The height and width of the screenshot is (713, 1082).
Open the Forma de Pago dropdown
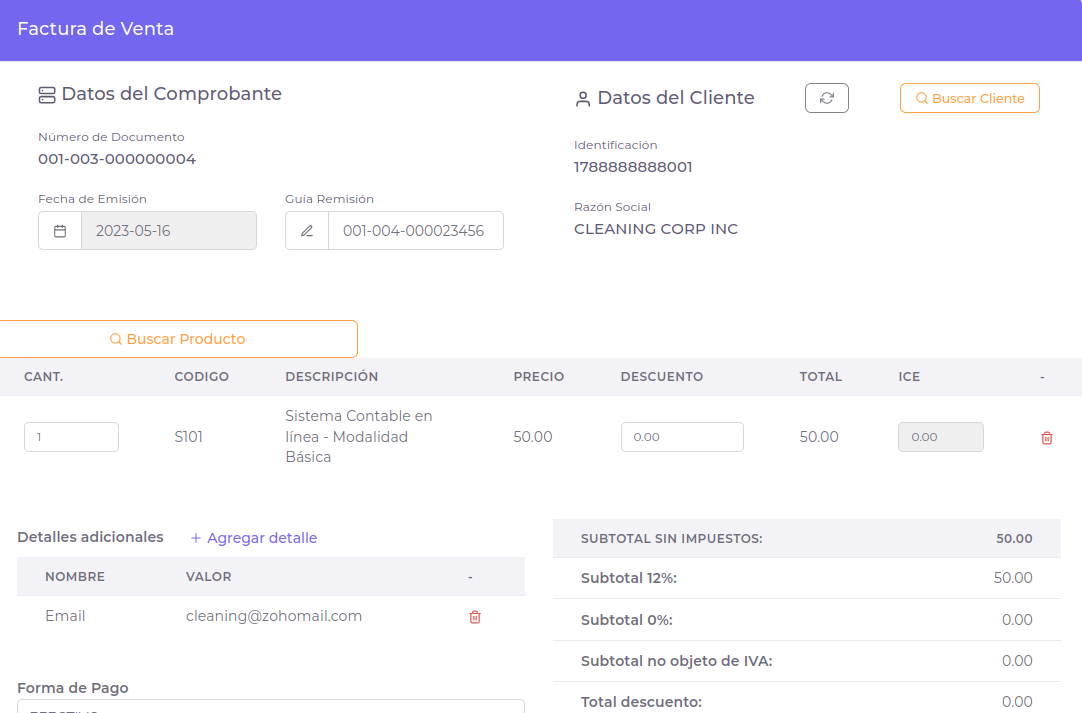click(x=270, y=706)
